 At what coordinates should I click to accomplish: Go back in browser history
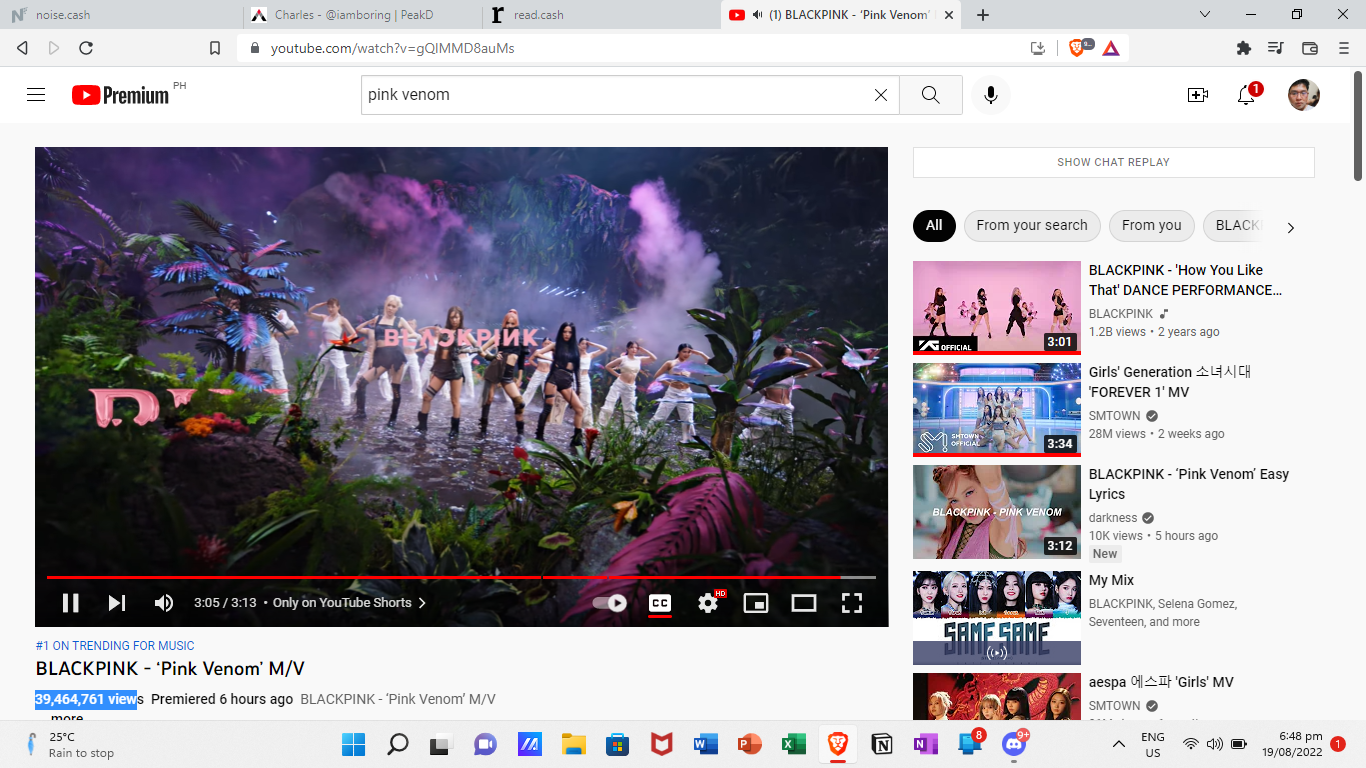tap(22, 48)
